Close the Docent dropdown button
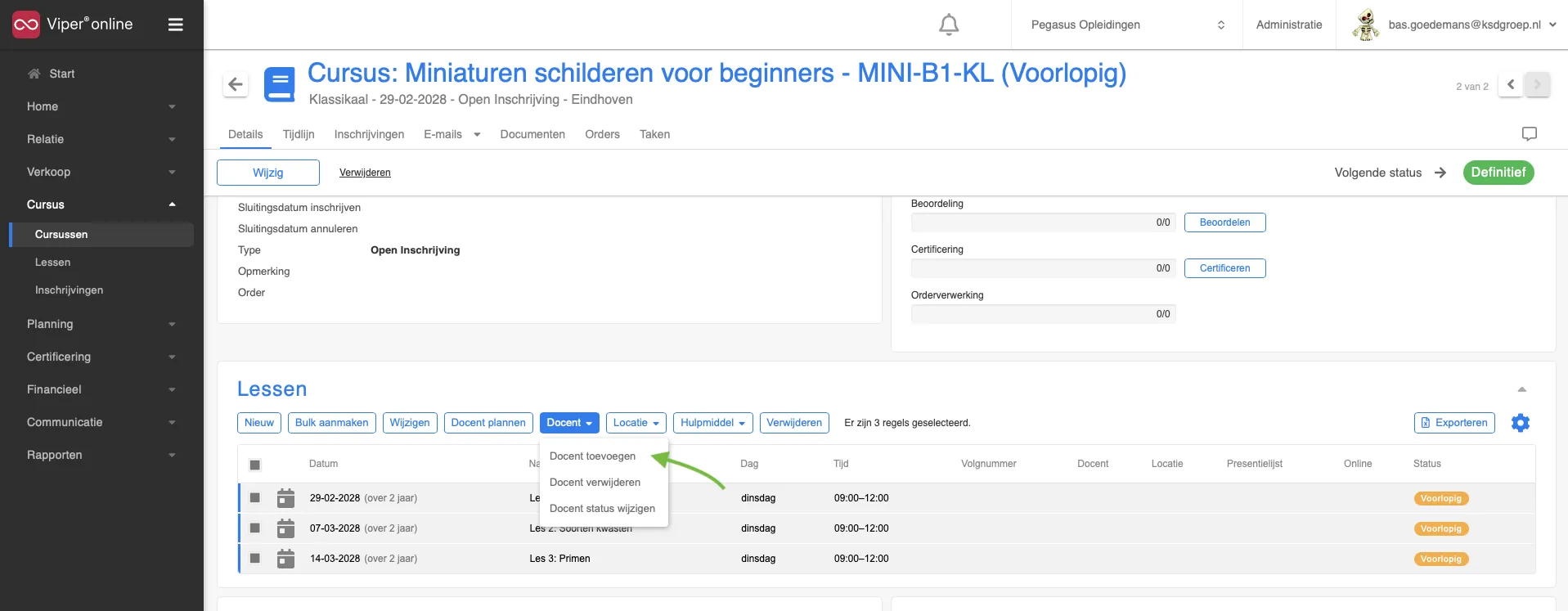The image size is (1568, 611). [569, 423]
